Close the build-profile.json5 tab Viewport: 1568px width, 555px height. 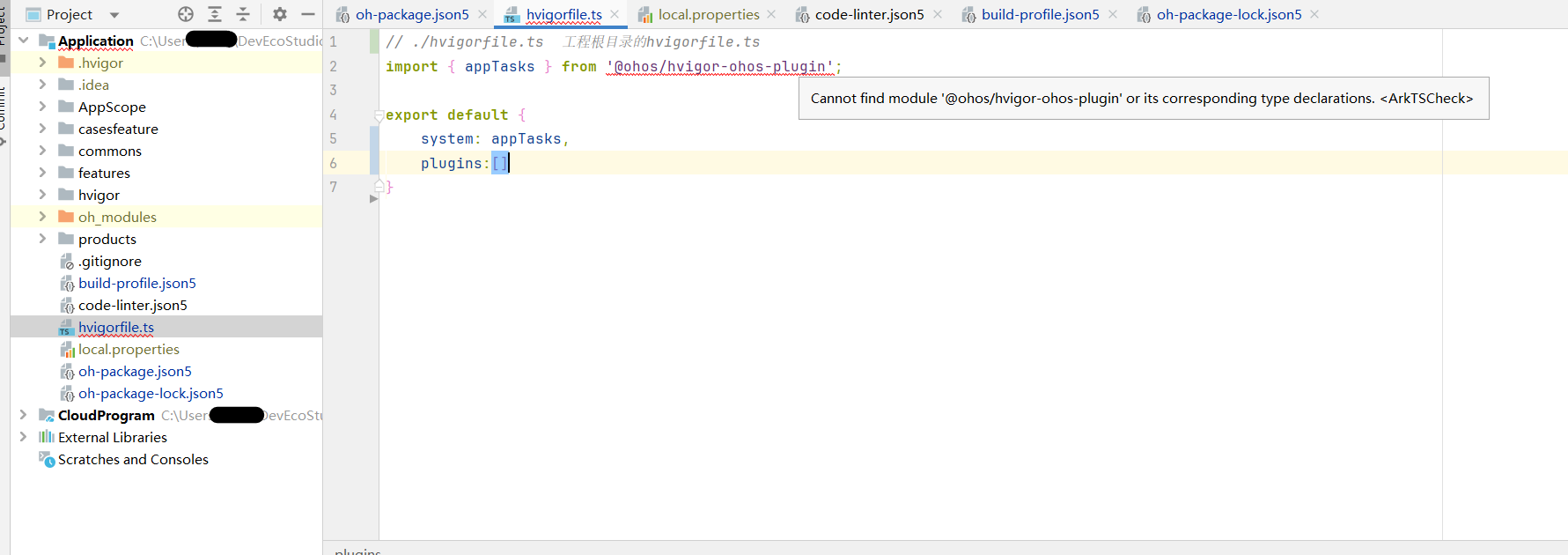[x=1113, y=14]
